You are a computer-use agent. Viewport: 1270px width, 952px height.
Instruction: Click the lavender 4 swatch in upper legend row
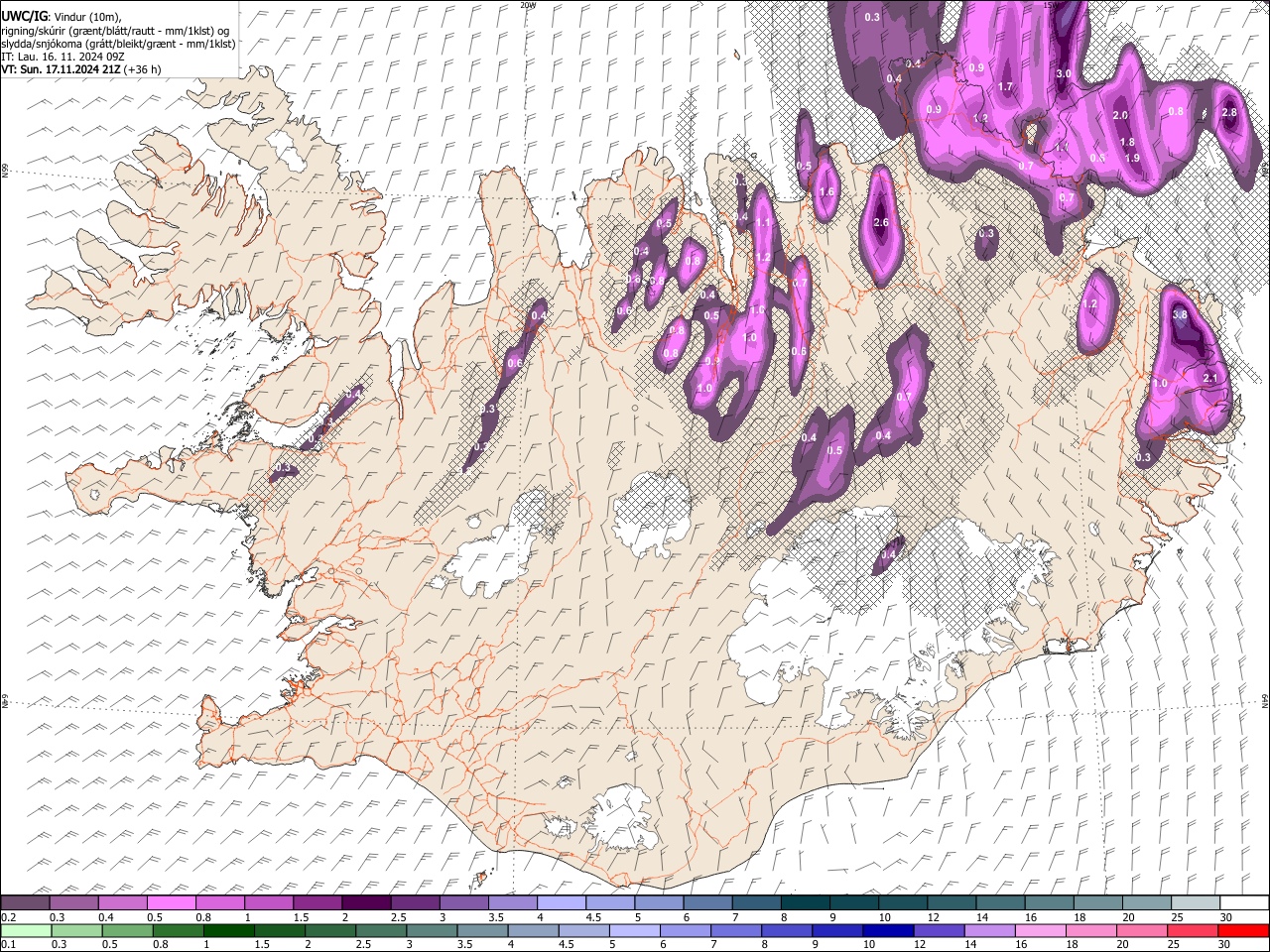[x=561, y=903]
